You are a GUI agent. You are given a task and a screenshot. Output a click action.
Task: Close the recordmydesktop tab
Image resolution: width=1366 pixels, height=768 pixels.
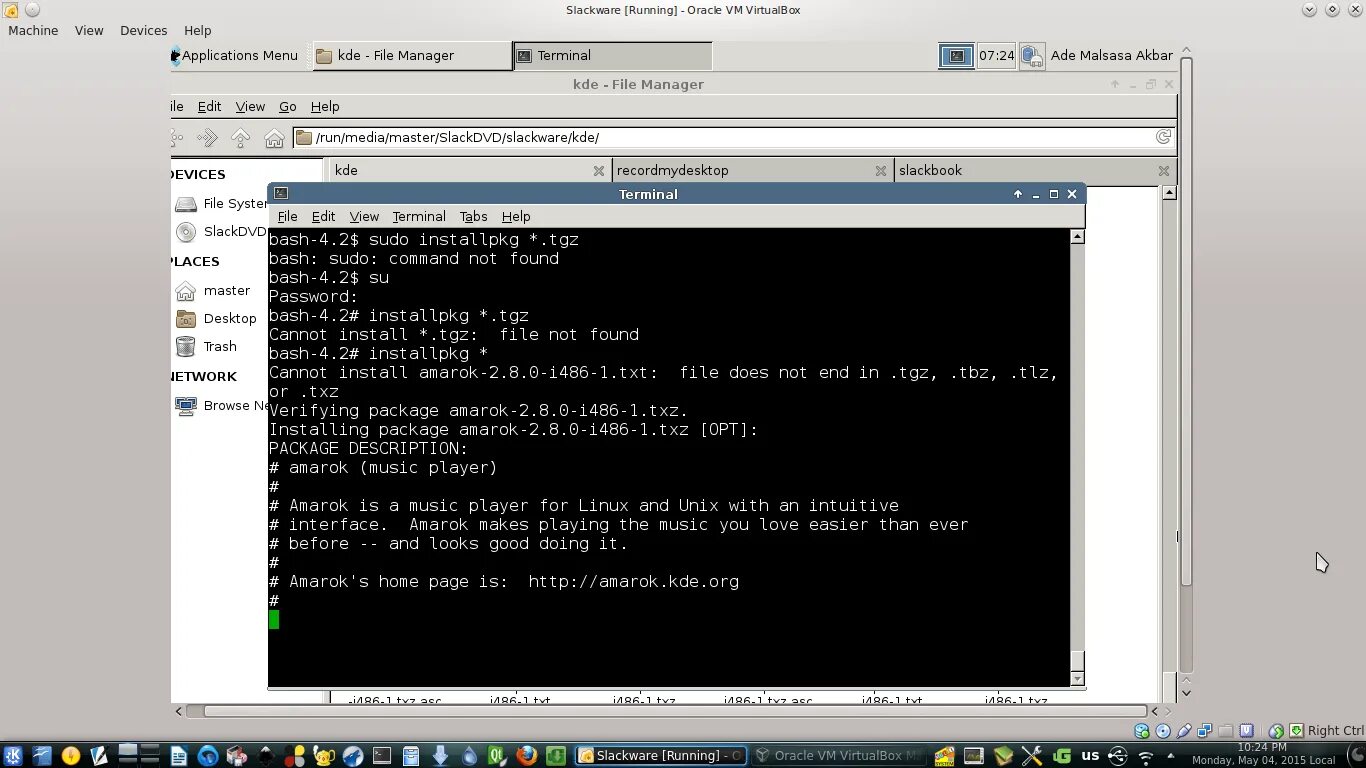pyautogui.click(x=880, y=171)
